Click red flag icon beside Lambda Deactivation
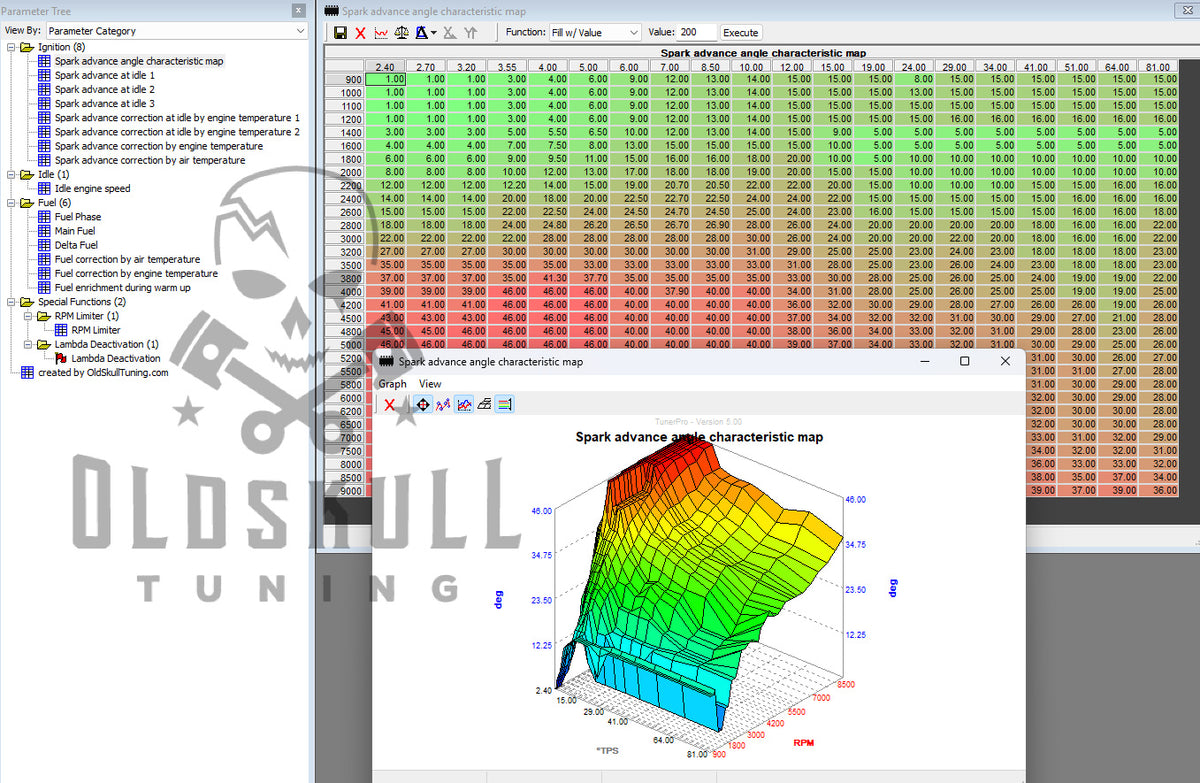This screenshot has width=1200, height=783. click(61, 358)
